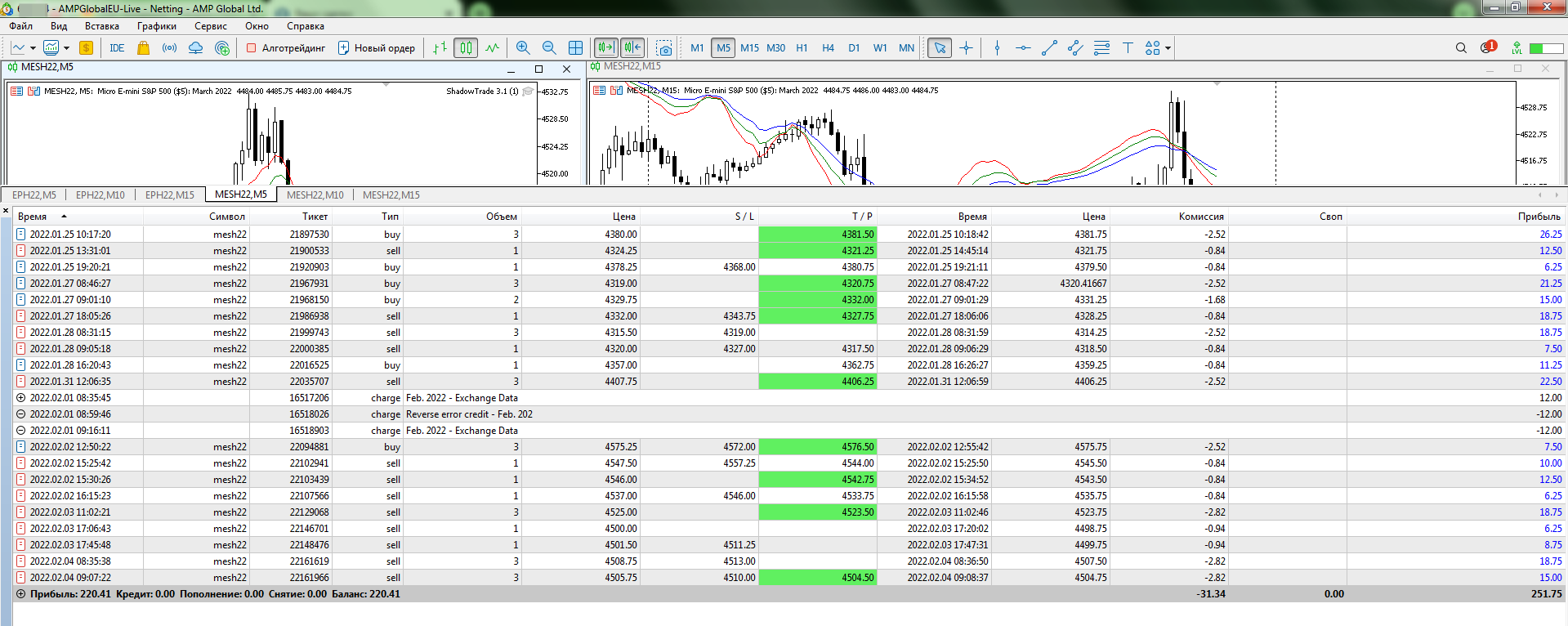Open the MetaEditor IDE
This screenshot has width=1568, height=626.
click(117, 48)
